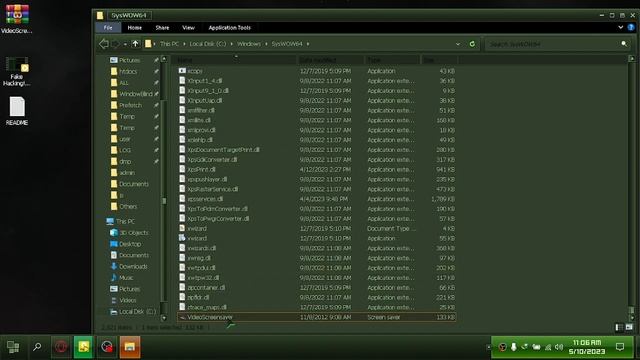The height and width of the screenshot is (360, 640).
Task: Open the notification center icon
Action: click(x=620, y=347)
